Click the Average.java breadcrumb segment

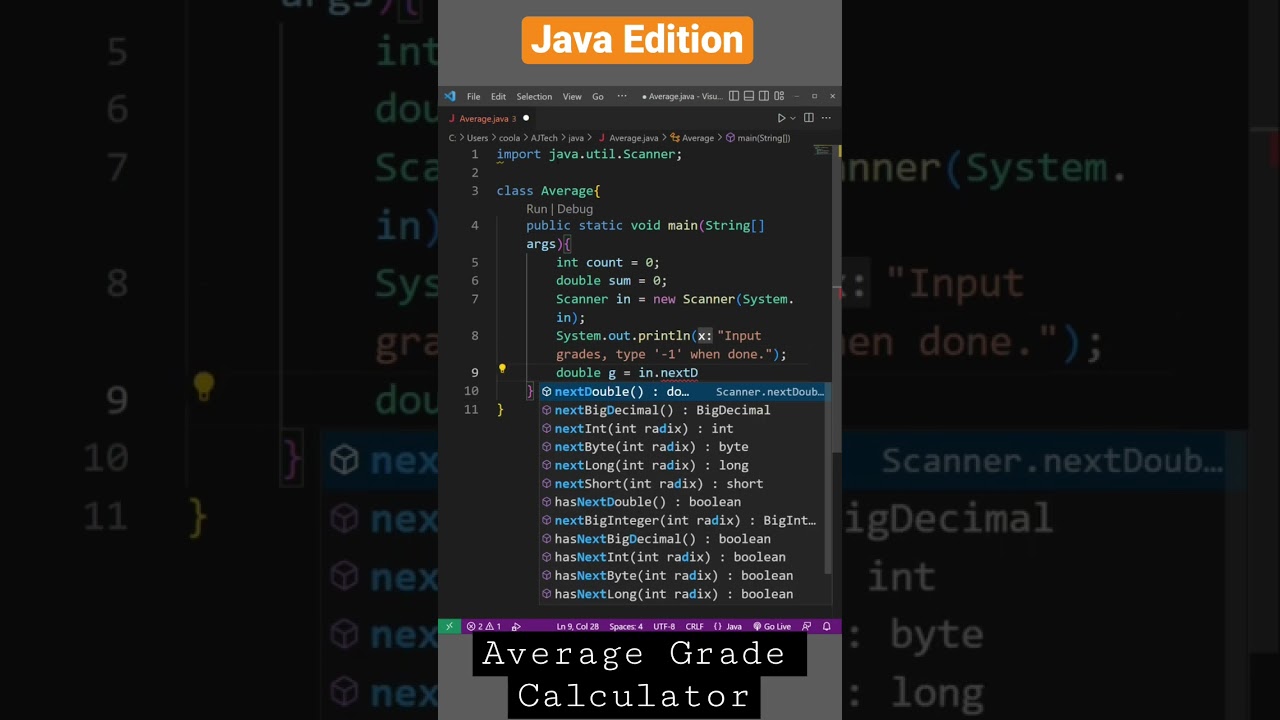627,138
